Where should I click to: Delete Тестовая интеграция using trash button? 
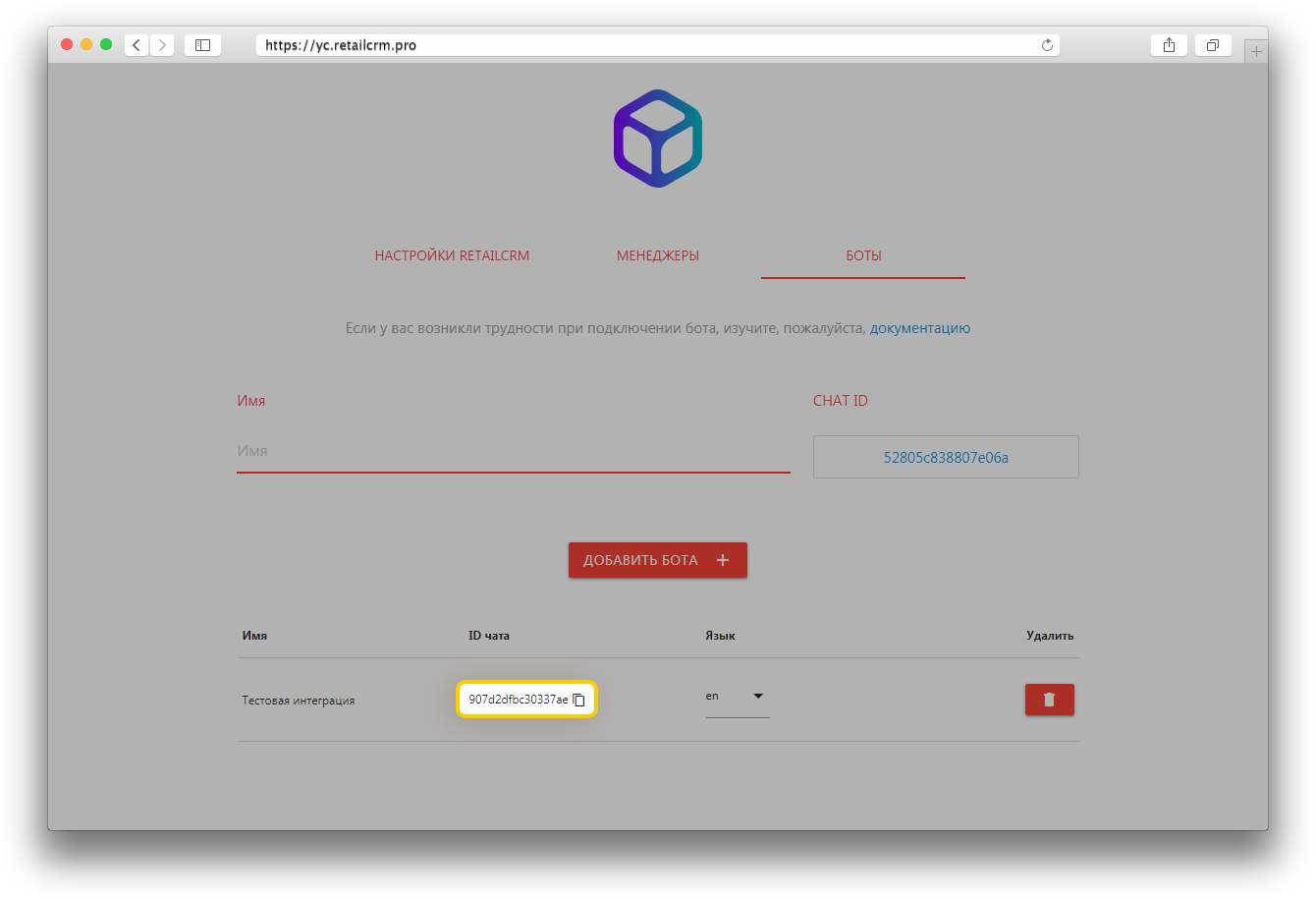pyautogui.click(x=1050, y=700)
